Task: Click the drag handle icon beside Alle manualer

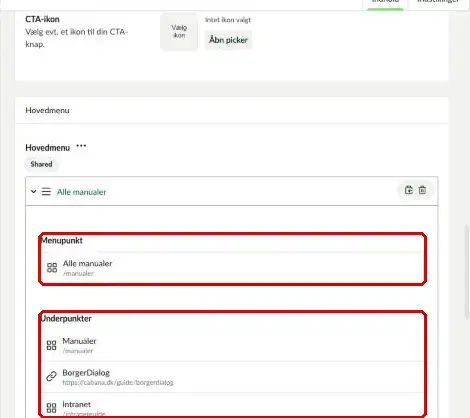Action: point(46,192)
